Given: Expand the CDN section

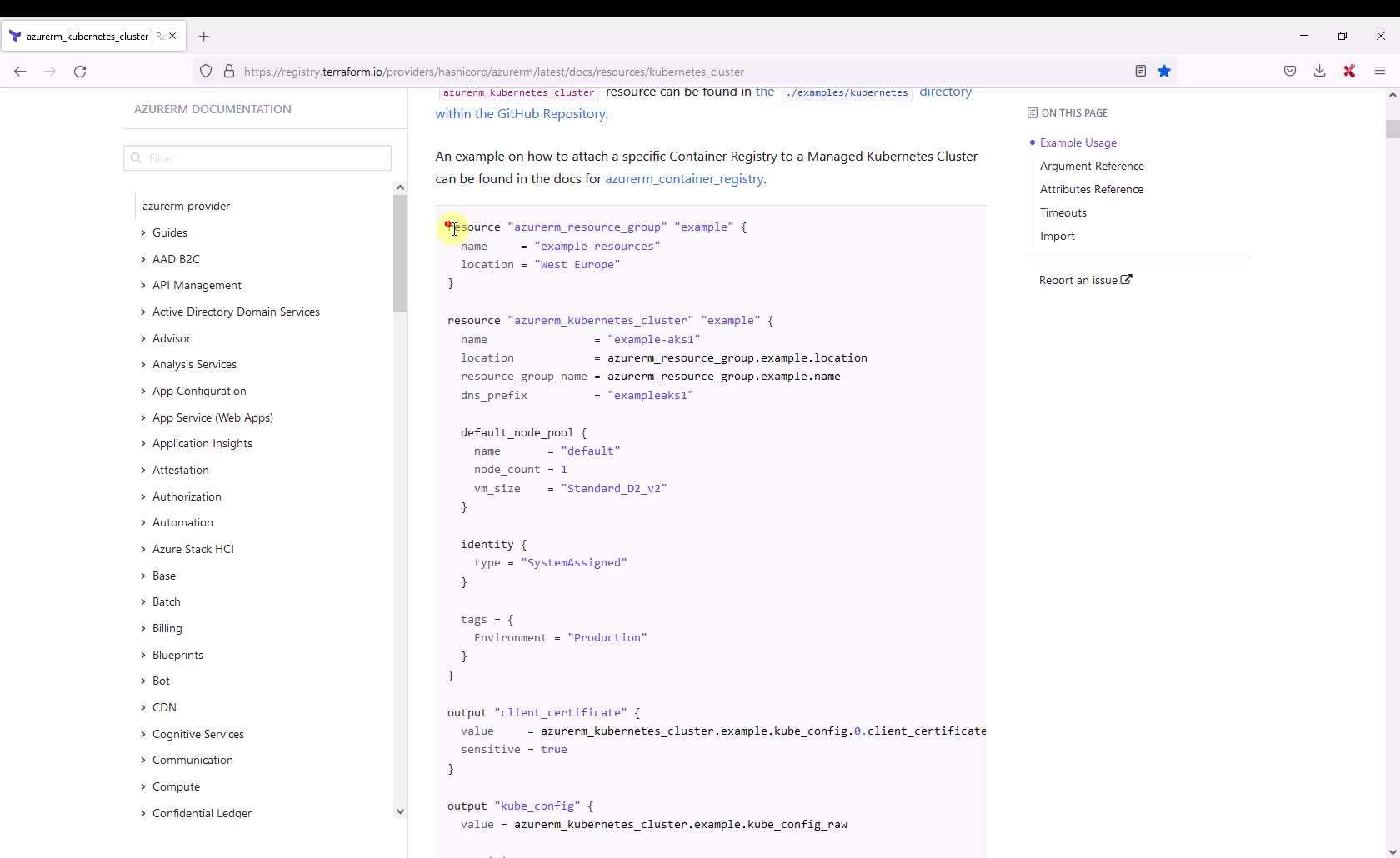Looking at the screenshot, I should point(164,707).
